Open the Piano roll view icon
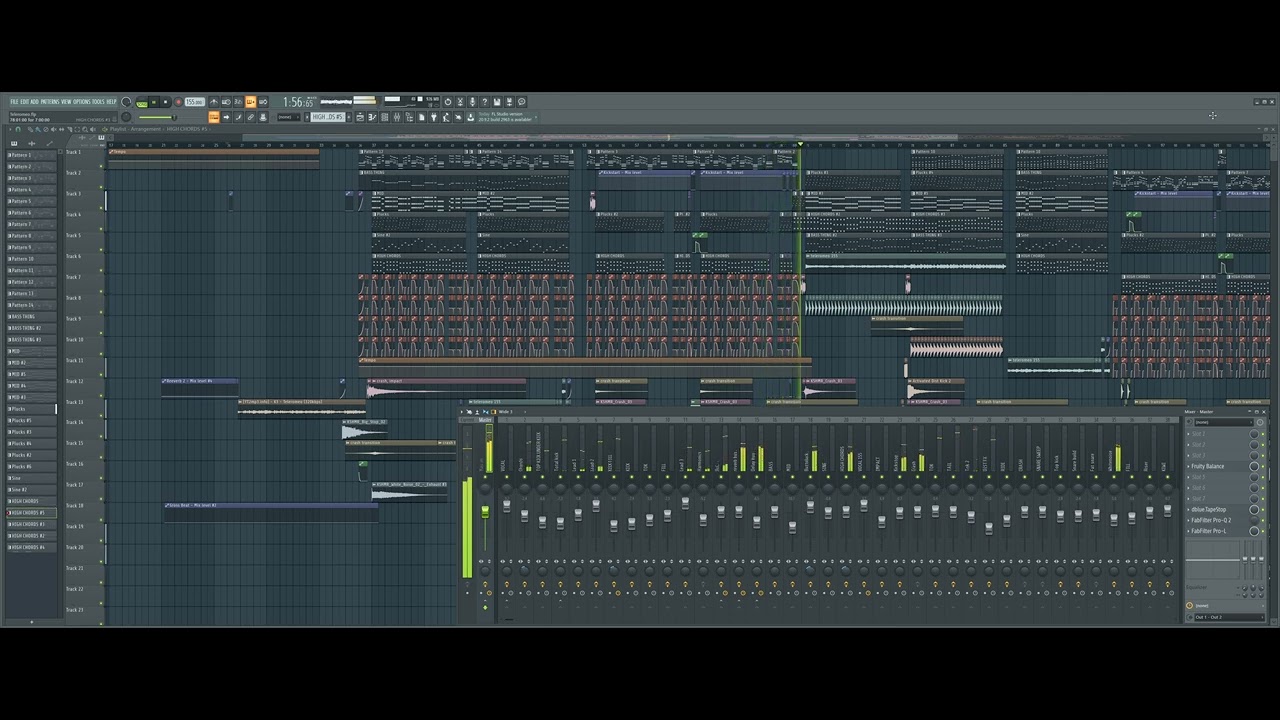This screenshot has width=1280, height=720. pos(372,117)
